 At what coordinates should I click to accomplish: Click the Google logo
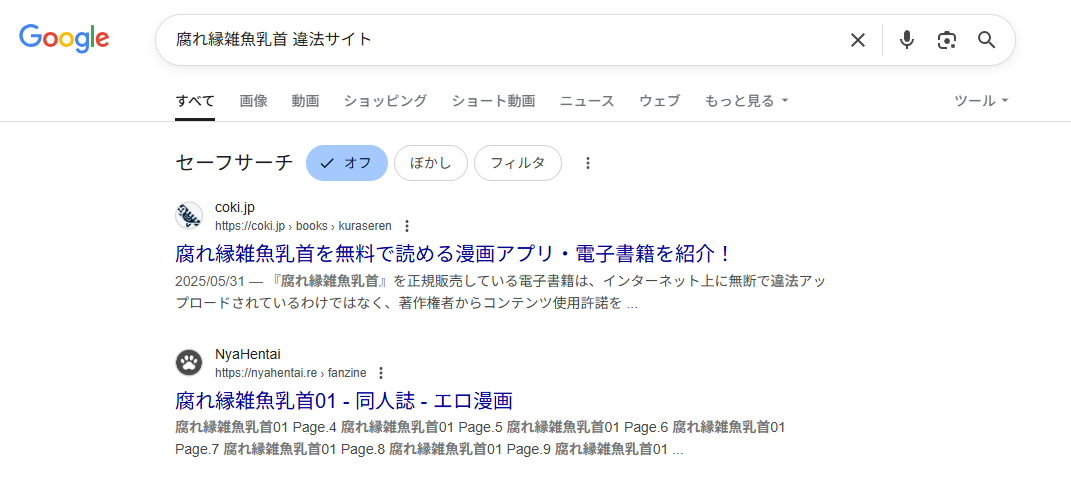pos(64,38)
